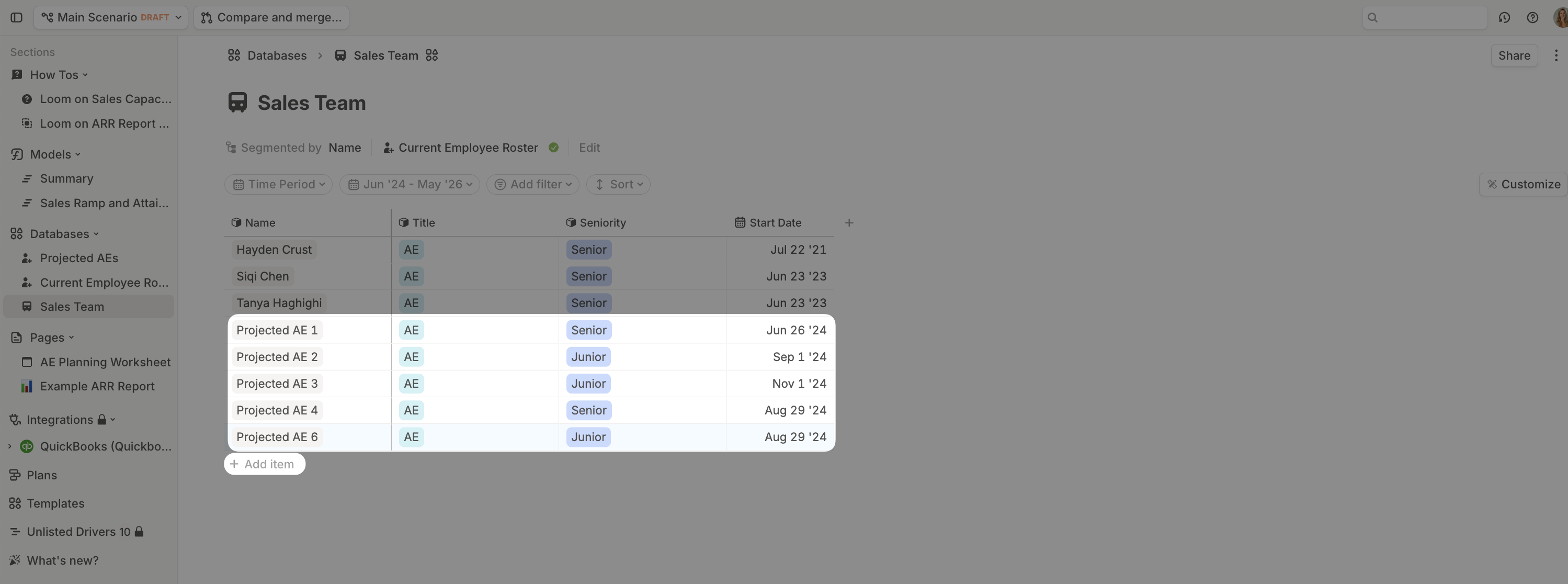Open the Time Period dropdown
This screenshot has width=1568, height=584.
point(279,185)
